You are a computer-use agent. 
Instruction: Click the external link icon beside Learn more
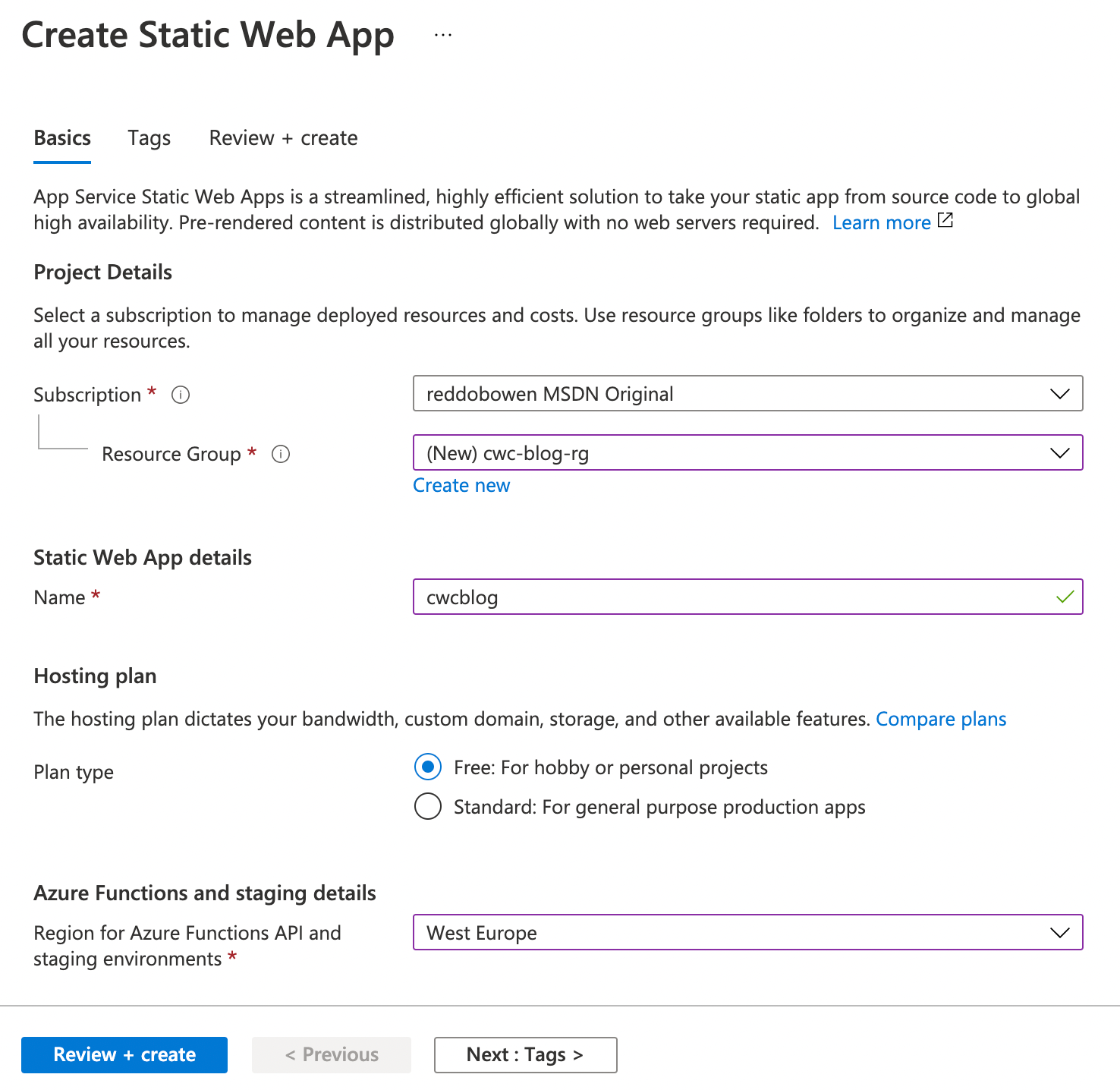945,221
